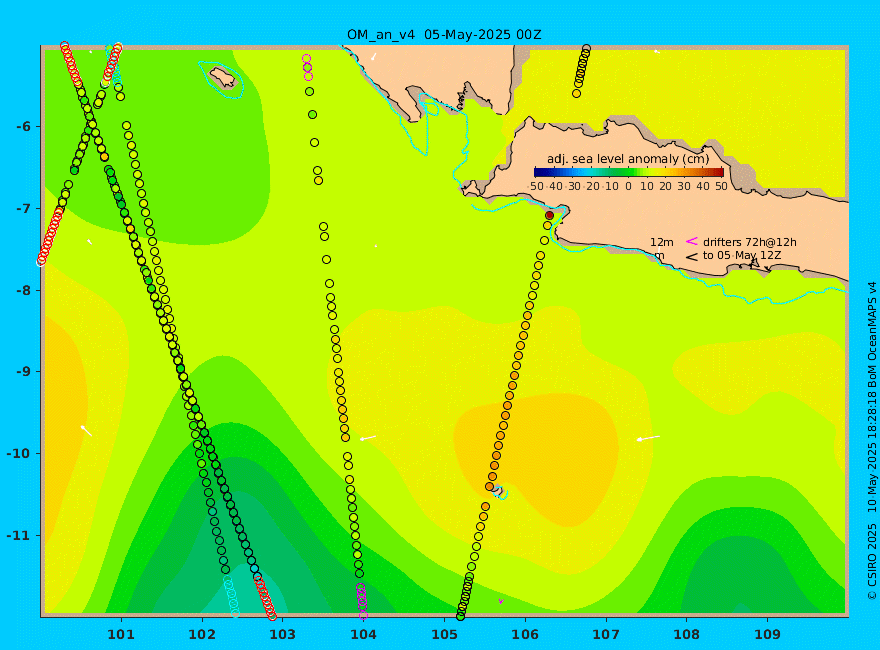
Task: Click the 0 tick label on the color bar
Action: pos(629,186)
